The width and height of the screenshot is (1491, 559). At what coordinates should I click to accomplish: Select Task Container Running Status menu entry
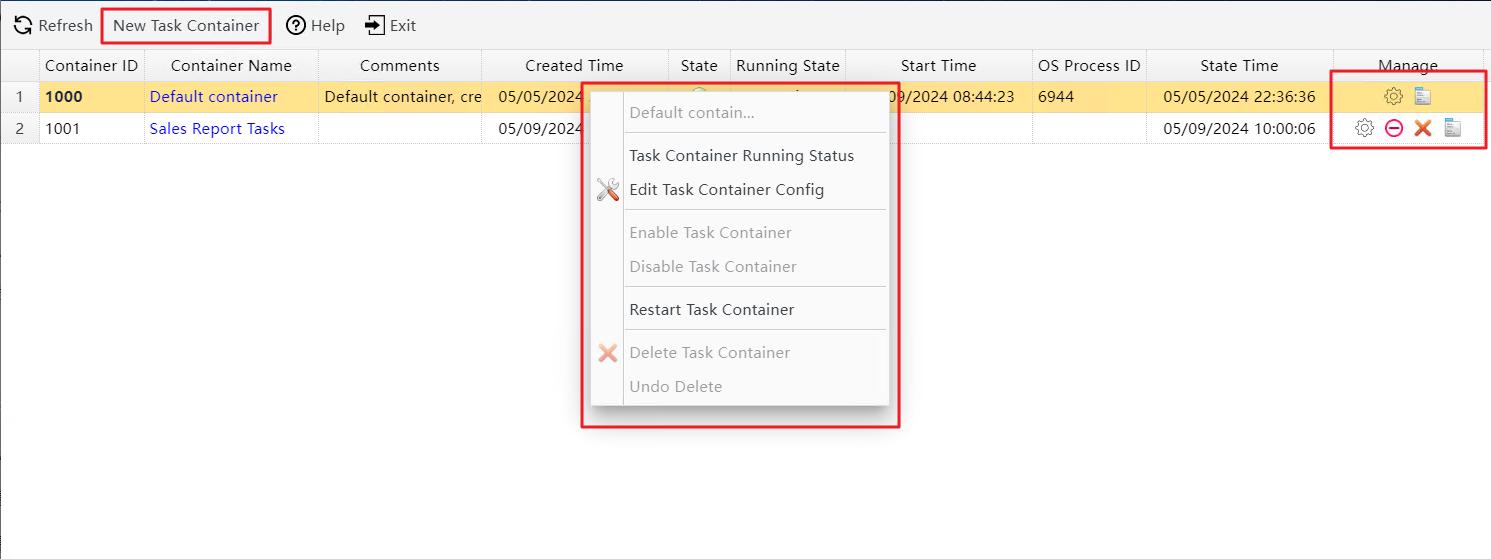pyautogui.click(x=742, y=156)
